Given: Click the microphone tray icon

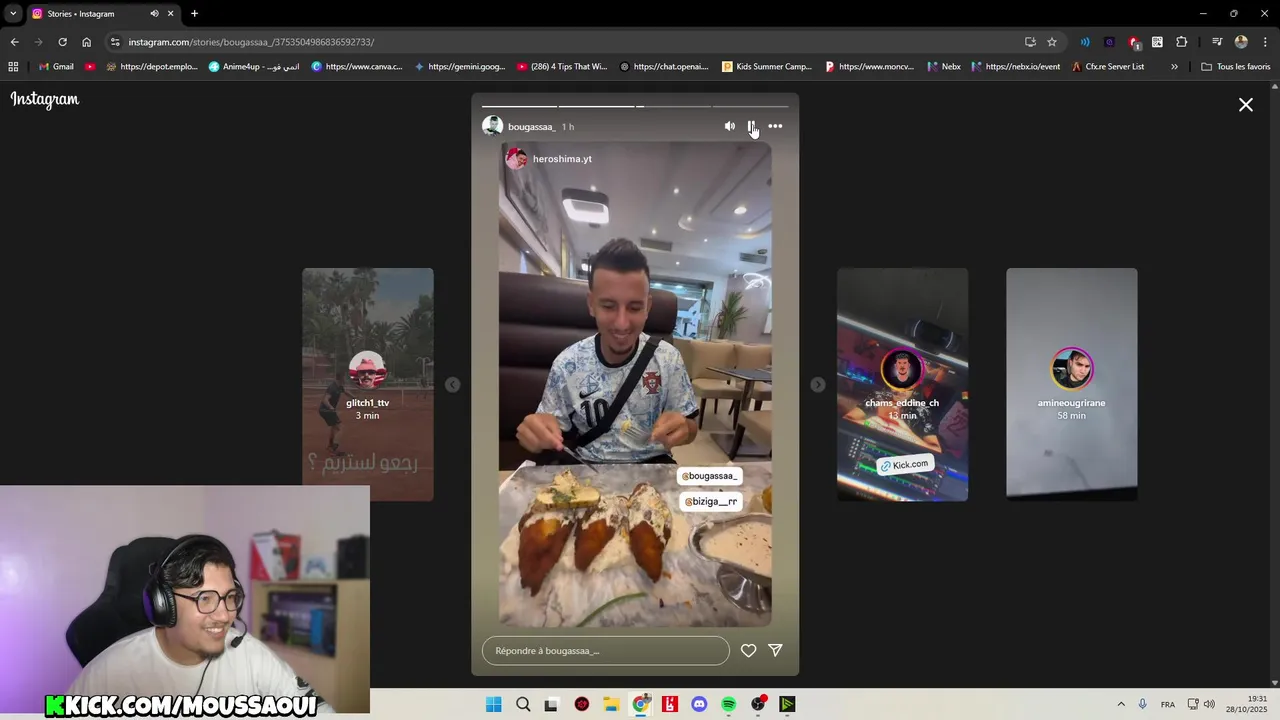Looking at the screenshot, I should click(1142, 704).
